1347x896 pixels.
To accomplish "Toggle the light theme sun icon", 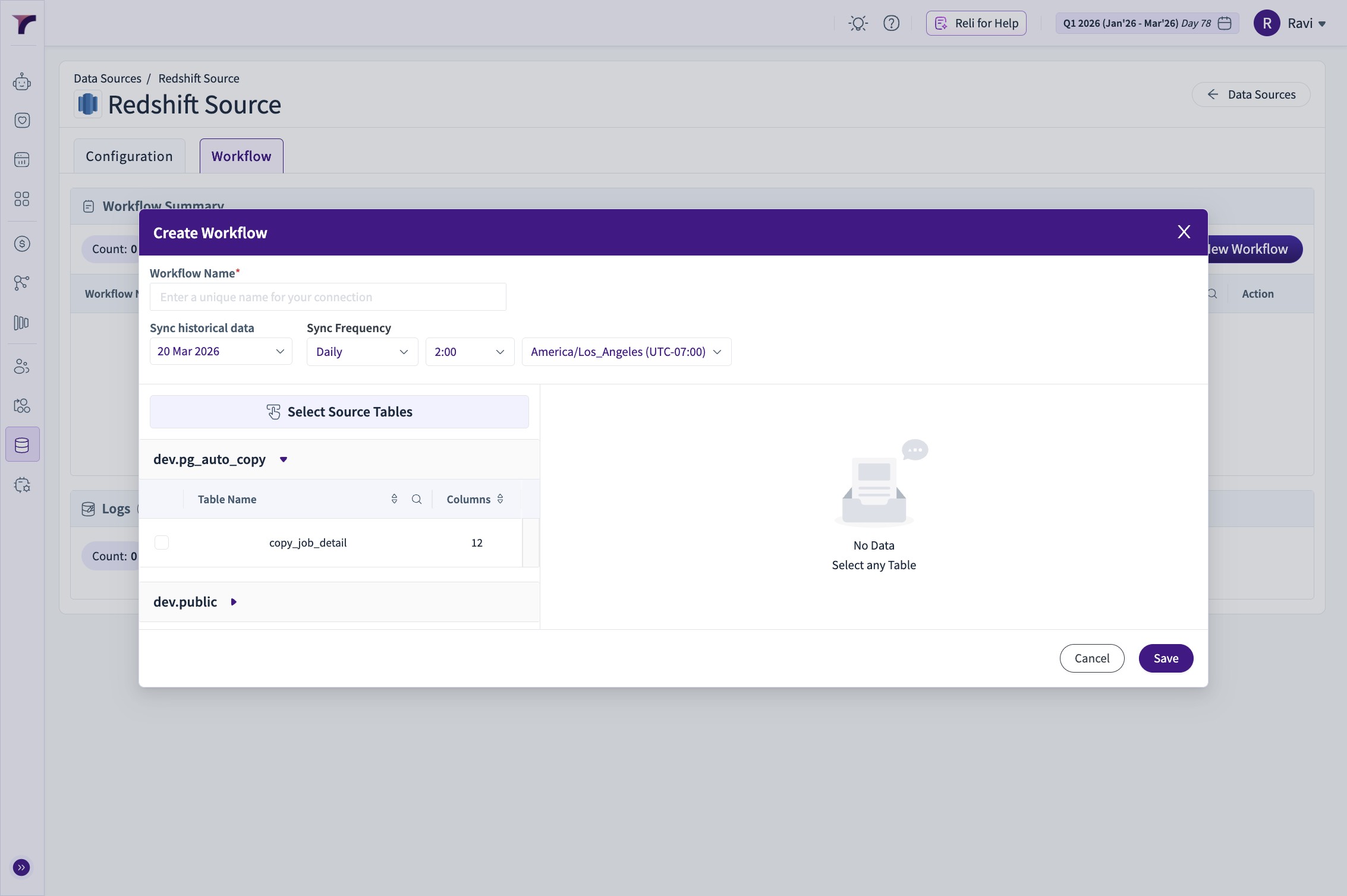I will tap(858, 23).
